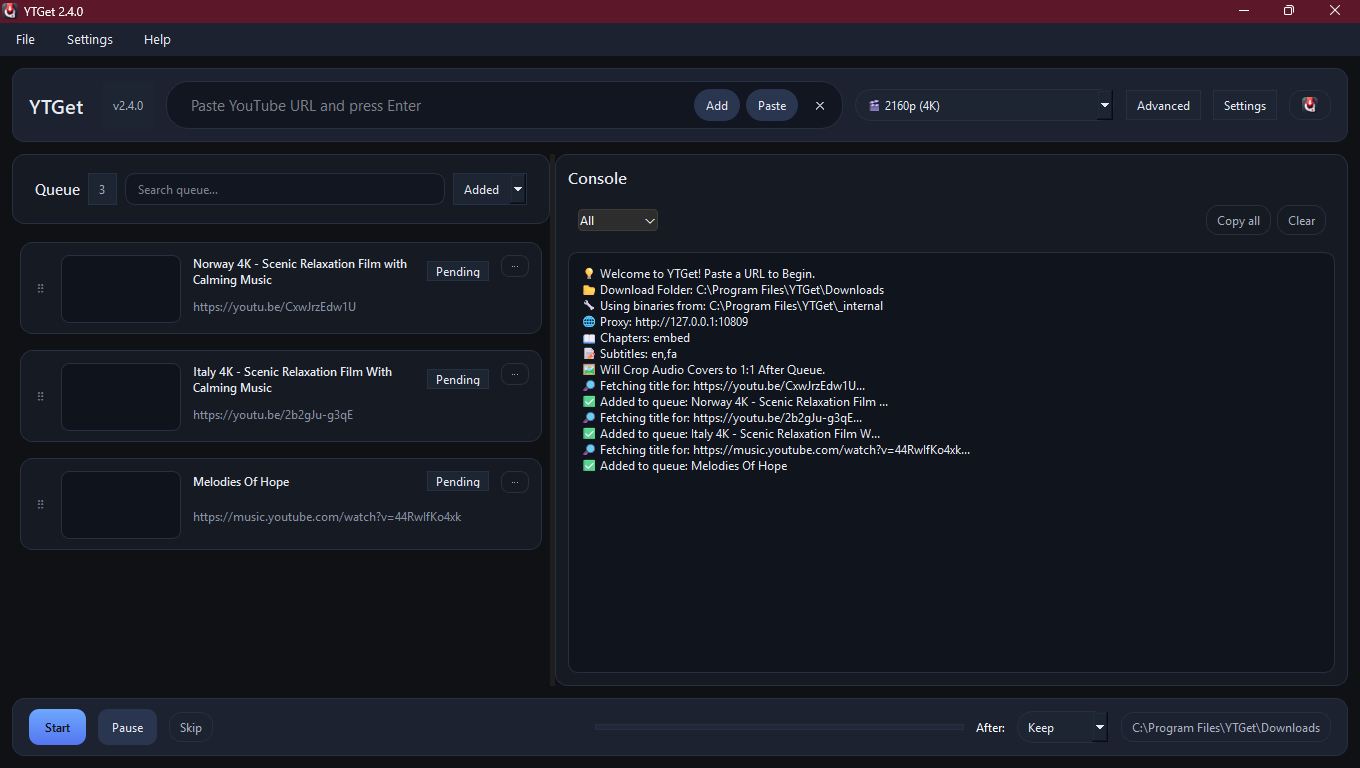Open the Advanced options button
This screenshot has height=768, width=1360.
[x=1163, y=105]
